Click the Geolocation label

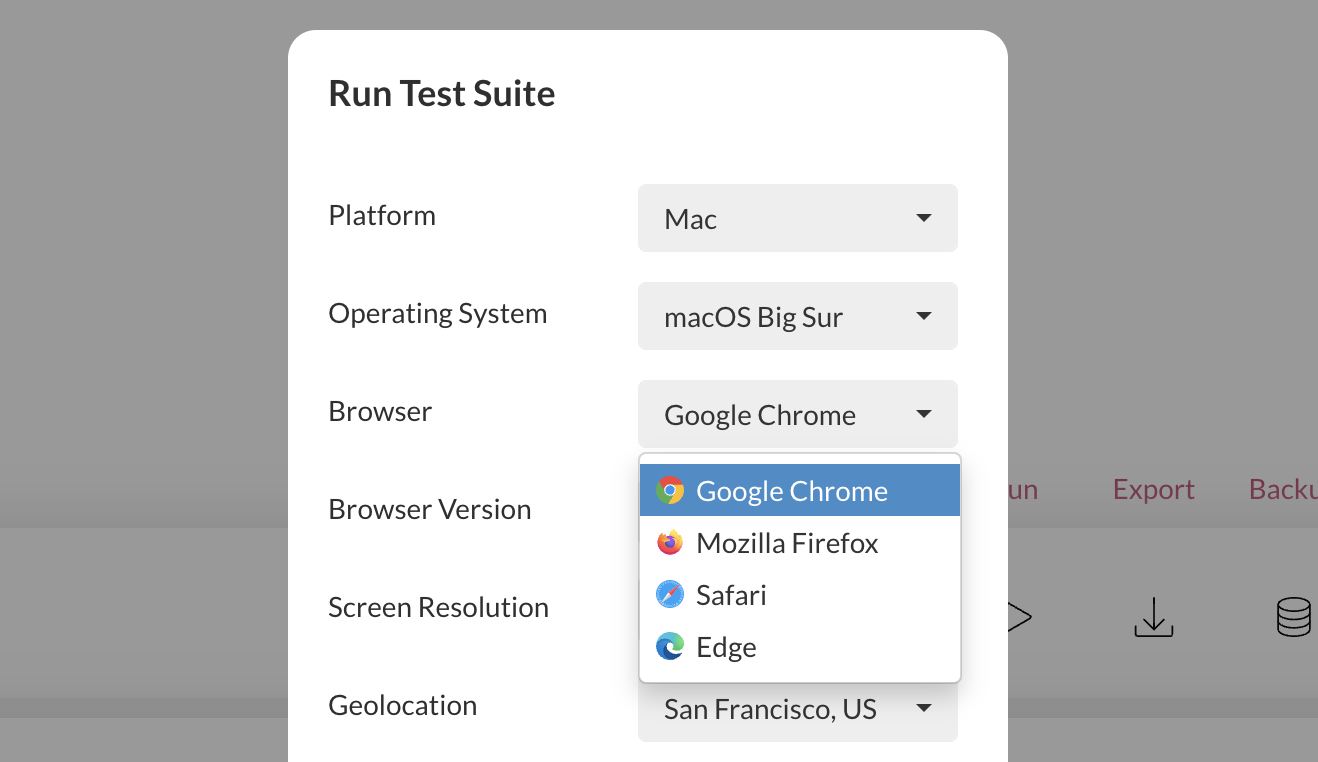click(x=403, y=706)
